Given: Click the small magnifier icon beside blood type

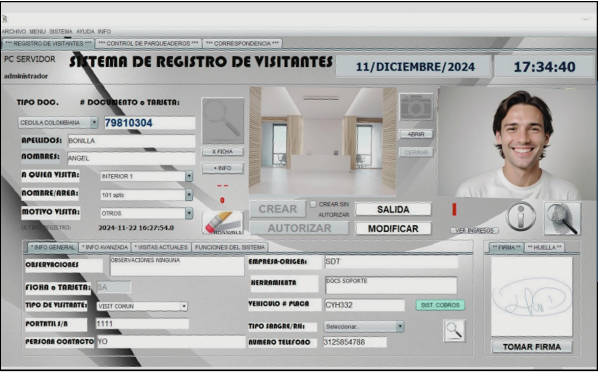Looking at the screenshot, I should tap(454, 330).
